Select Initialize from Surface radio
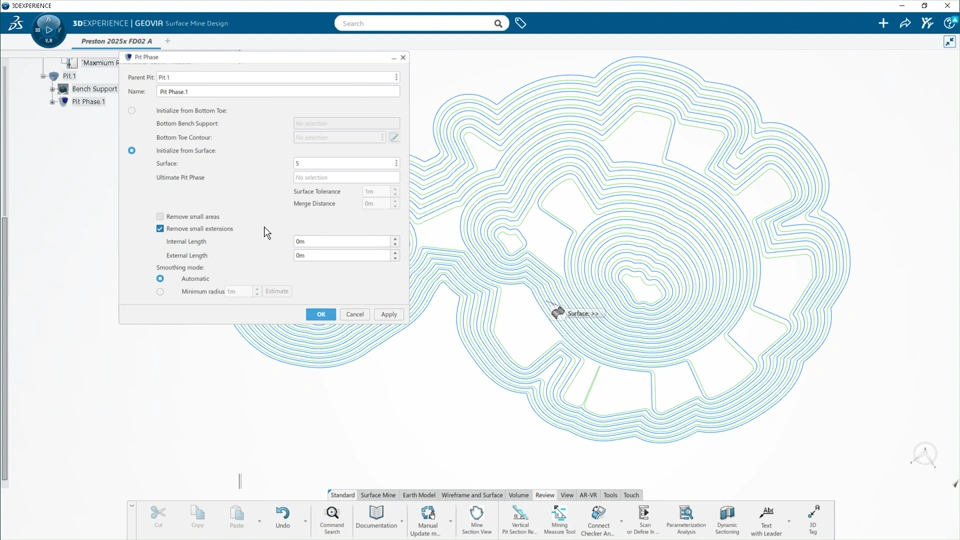 tap(132, 151)
